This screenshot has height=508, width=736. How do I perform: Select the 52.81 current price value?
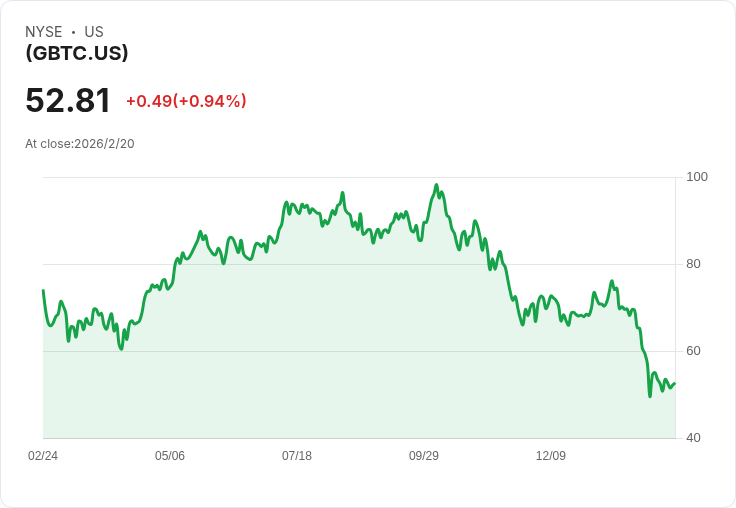68,100
